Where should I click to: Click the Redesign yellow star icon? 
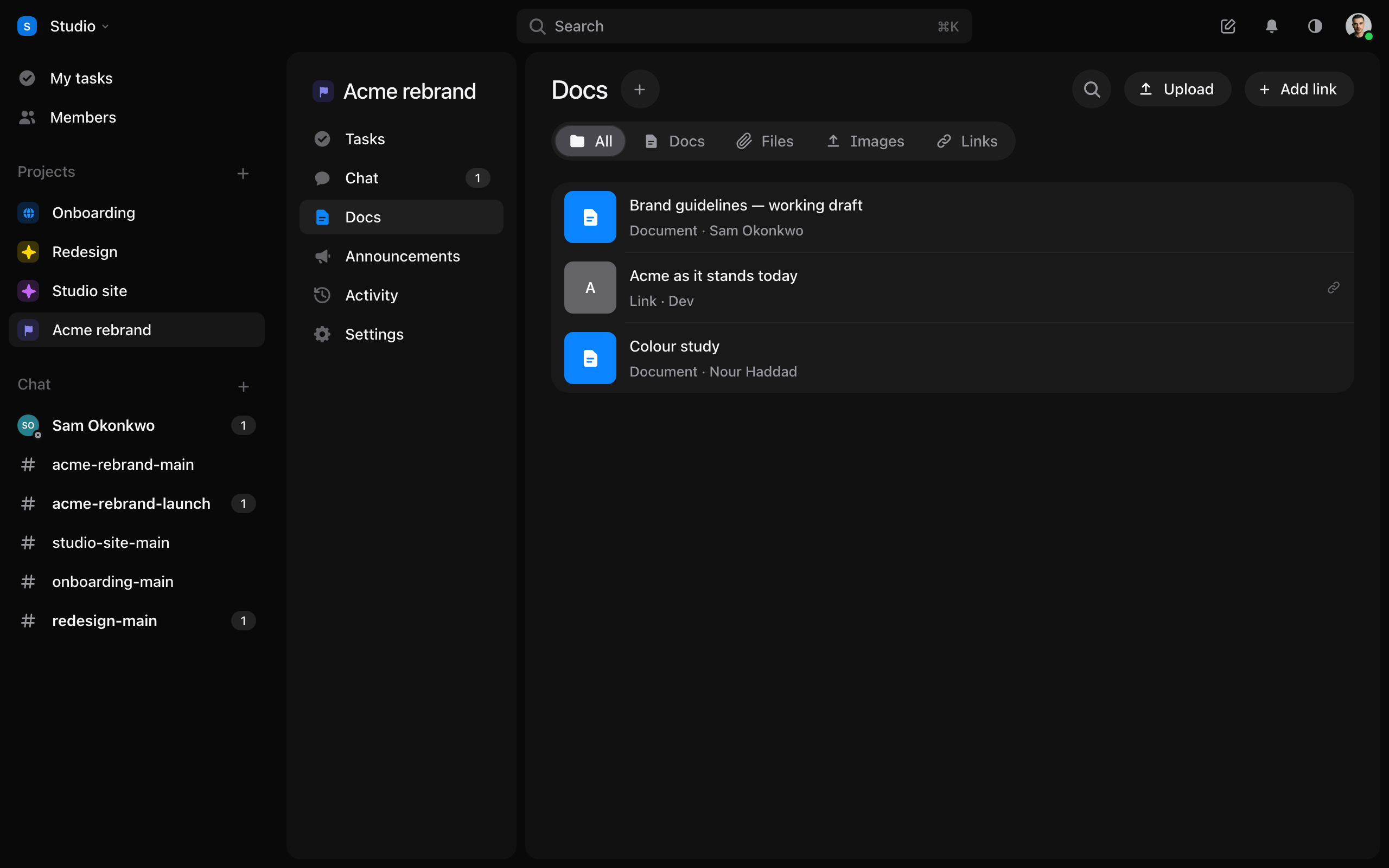(28, 252)
